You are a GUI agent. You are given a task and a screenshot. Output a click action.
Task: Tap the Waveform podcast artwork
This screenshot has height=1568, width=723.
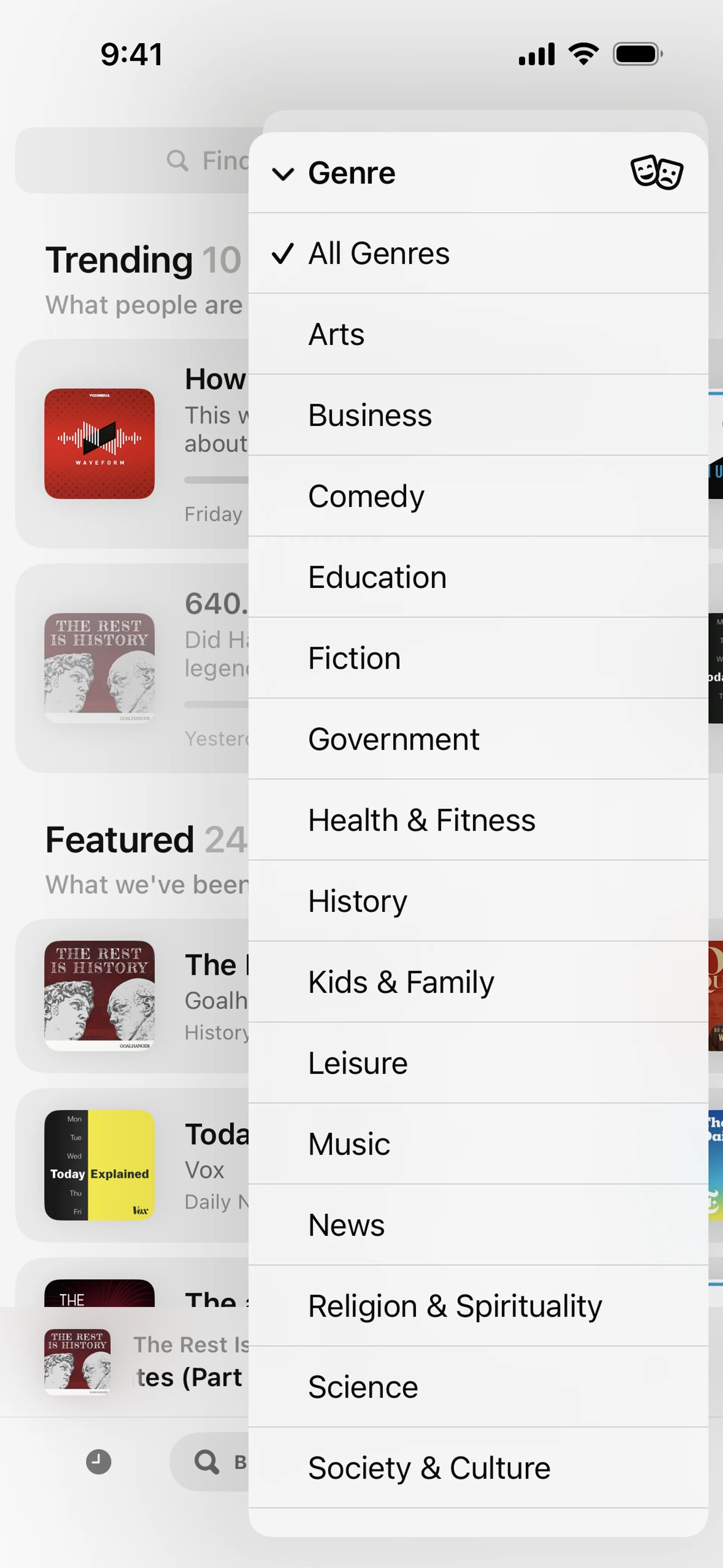tap(99, 444)
